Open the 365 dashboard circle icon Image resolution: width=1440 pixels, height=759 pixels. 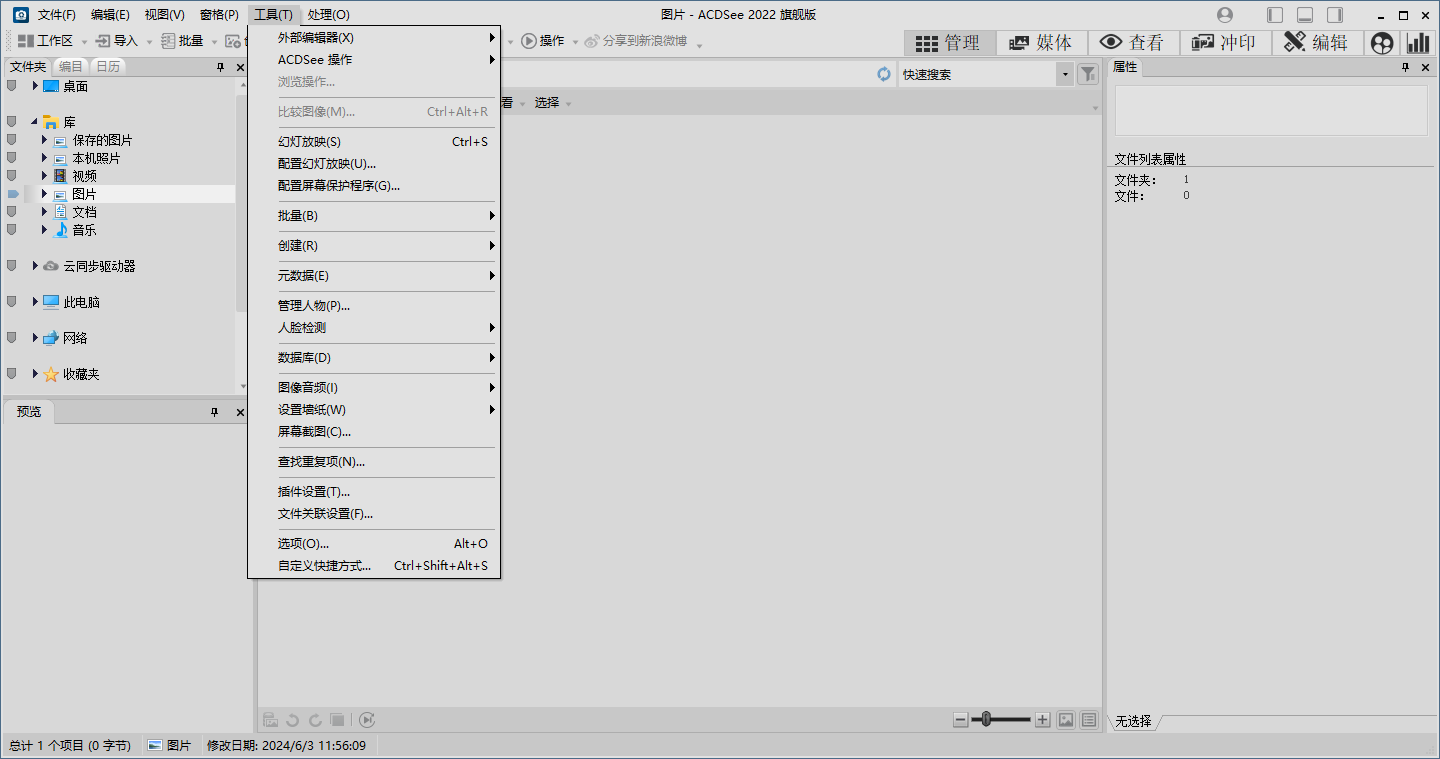pos(1382,43)
